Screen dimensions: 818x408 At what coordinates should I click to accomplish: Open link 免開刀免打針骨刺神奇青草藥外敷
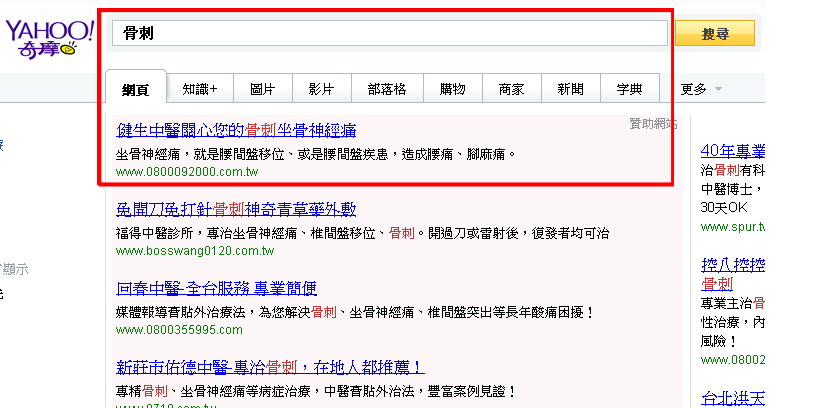coord(236,210)
